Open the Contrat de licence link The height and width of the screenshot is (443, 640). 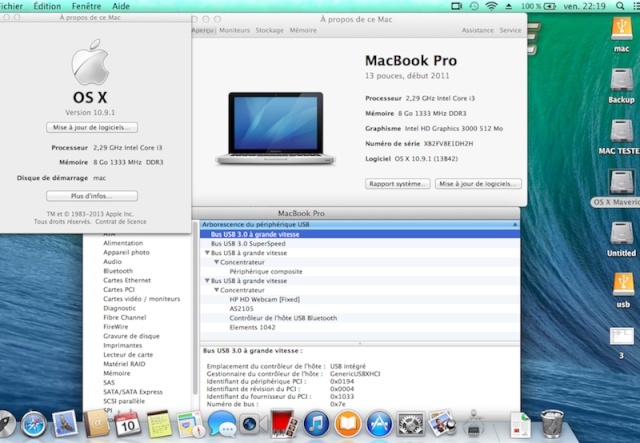point(121,222)
